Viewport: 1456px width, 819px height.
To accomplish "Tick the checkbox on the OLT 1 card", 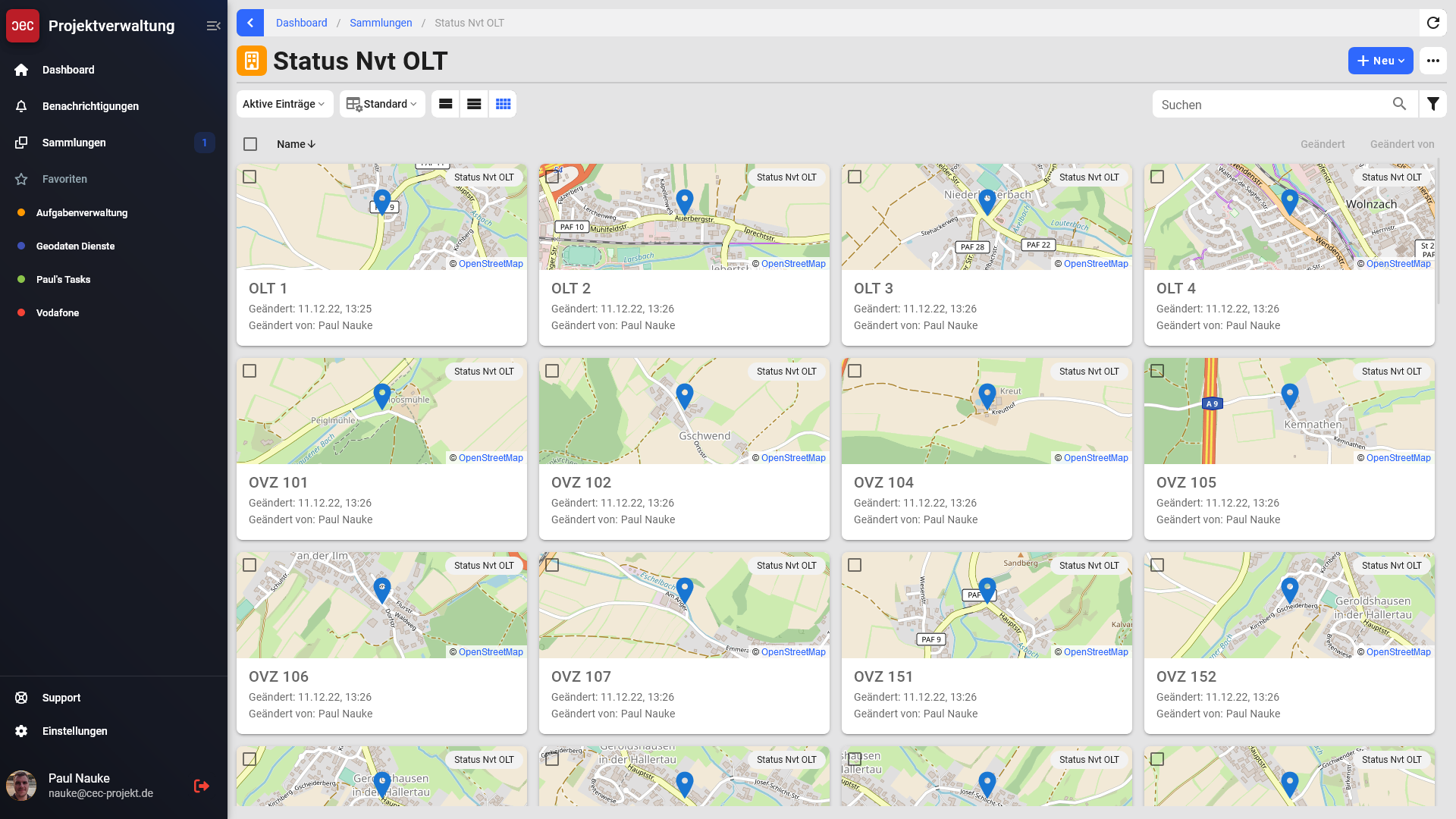I will click(x=249, y=177).
